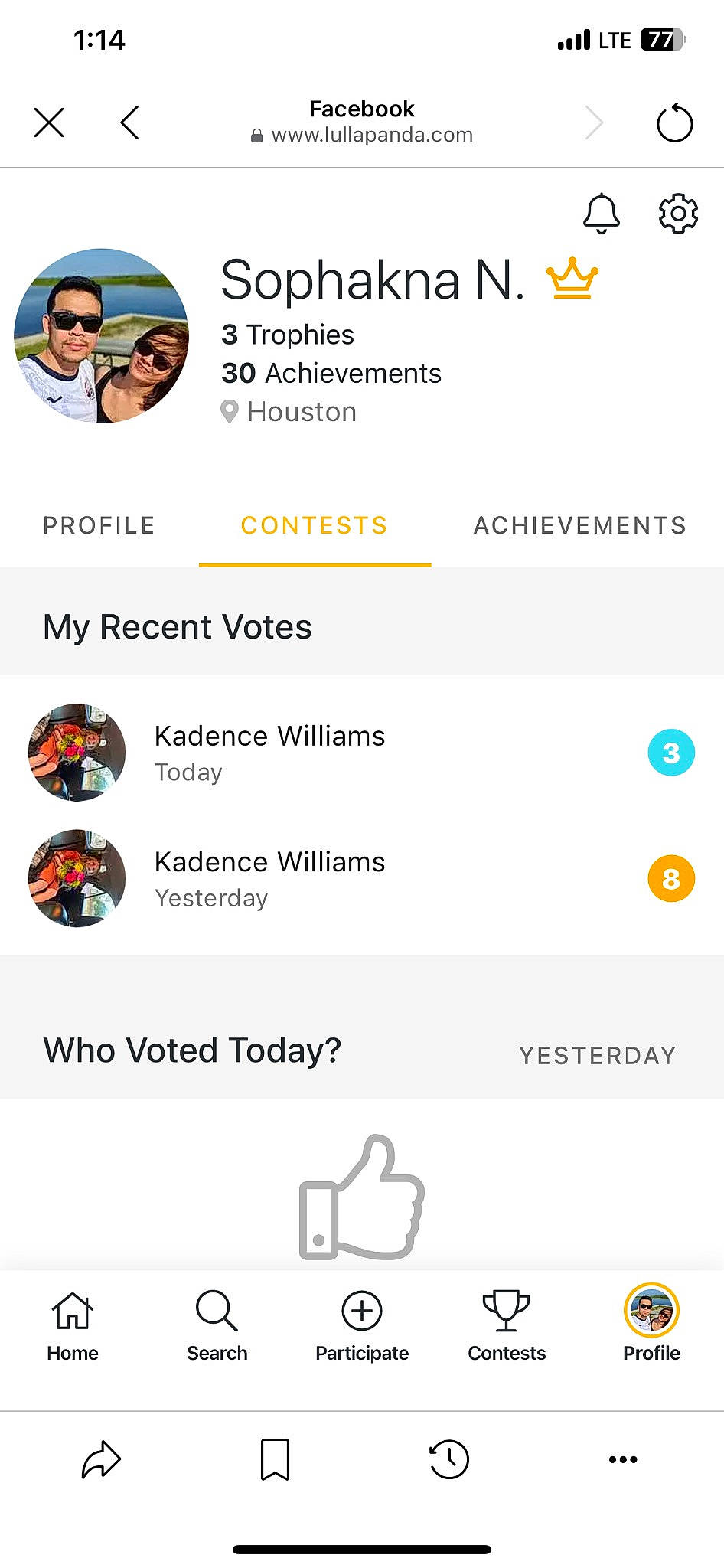Switch to the ACHIEVEMENTS tab
Screen dimensions: 724x1568
click(x=579, y=525)
